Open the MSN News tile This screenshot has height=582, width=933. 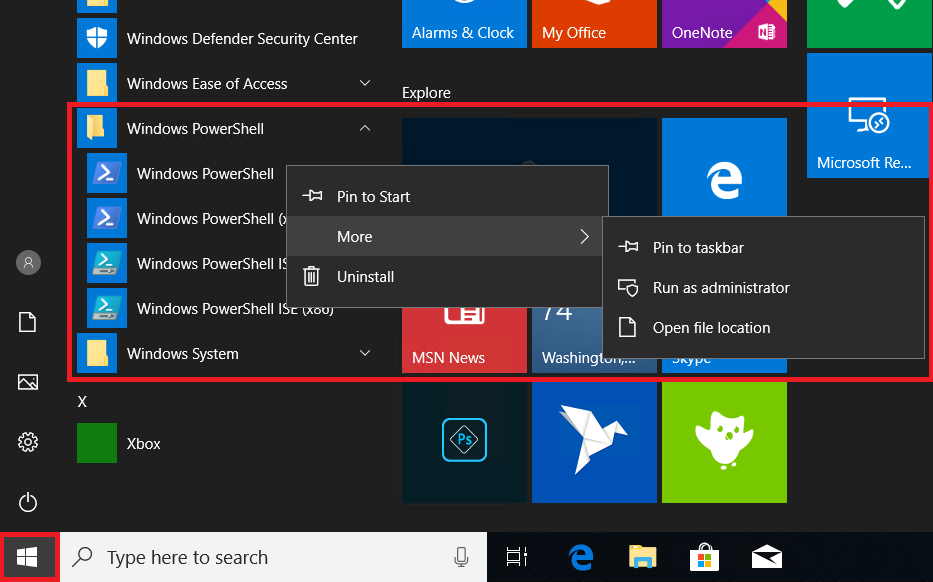click(x=464, y=340)
